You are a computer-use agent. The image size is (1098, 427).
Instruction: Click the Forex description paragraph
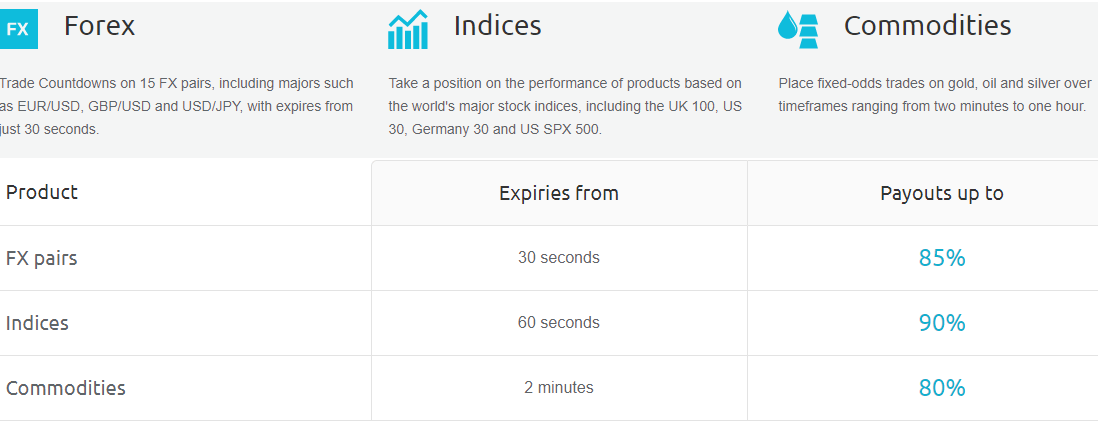(x=178, y=106)
